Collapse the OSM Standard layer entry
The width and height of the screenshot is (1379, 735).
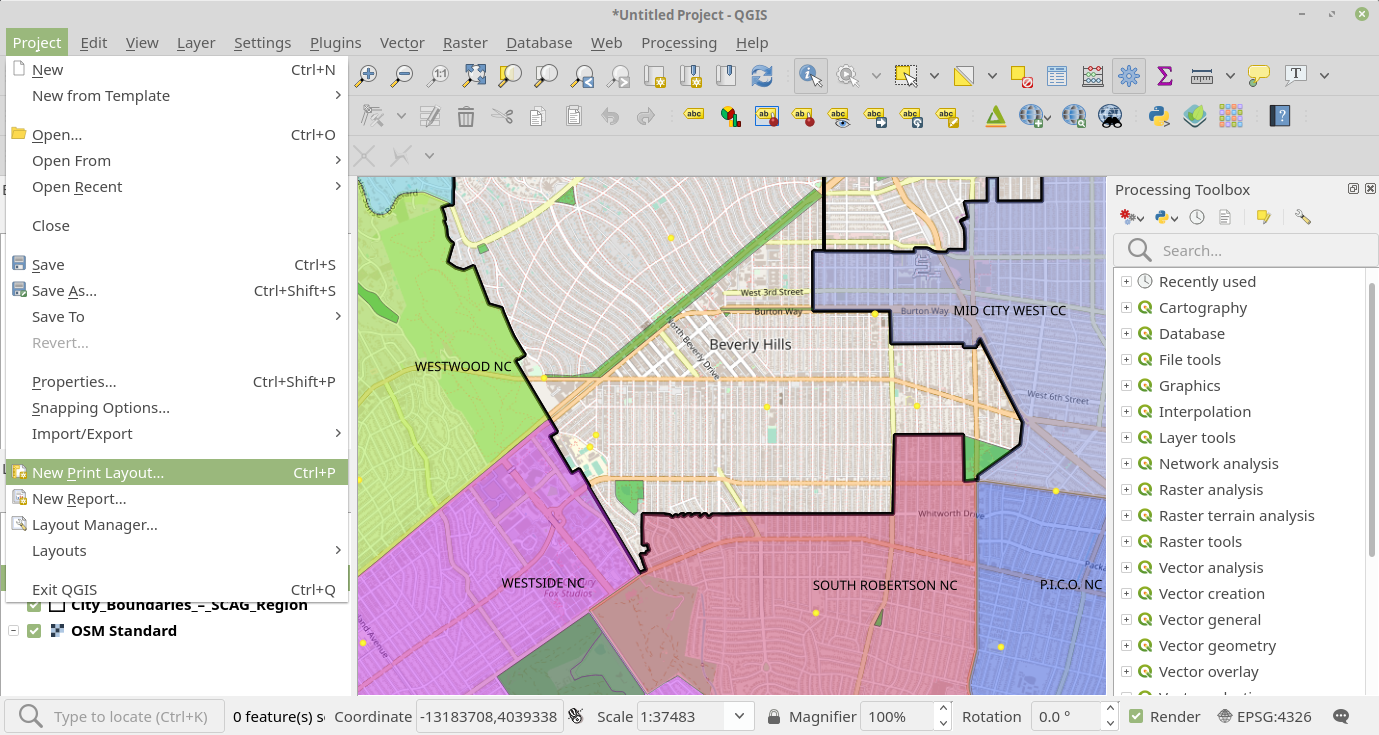click(14, 631)
